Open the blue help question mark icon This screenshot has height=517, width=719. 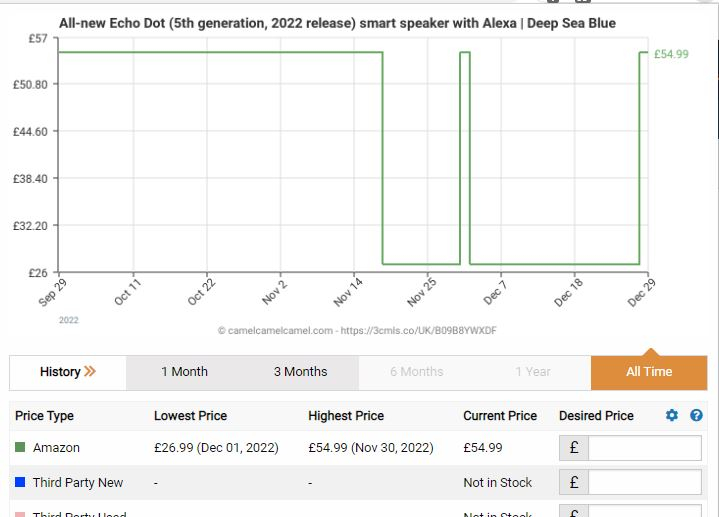coord(696,415)
